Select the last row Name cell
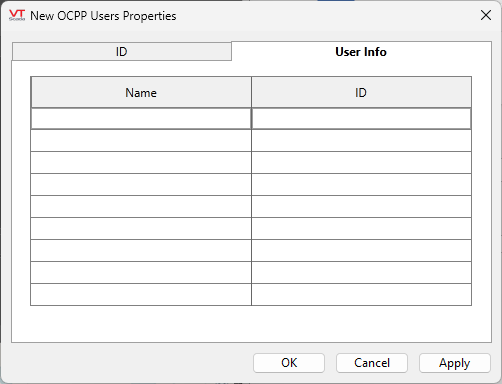The image size is (502, 384). tap(141, 295)
